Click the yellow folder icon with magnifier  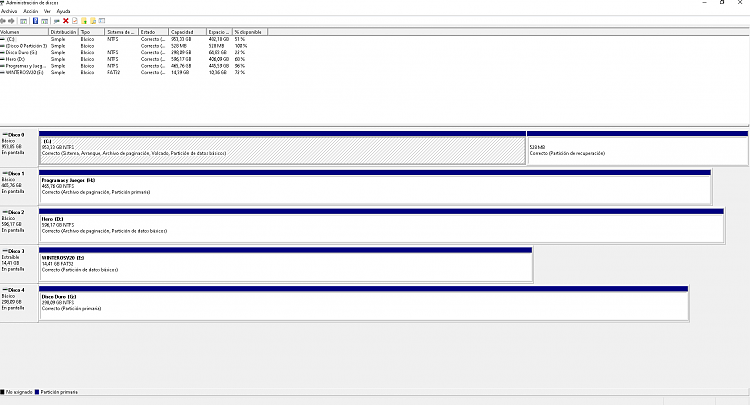pos(93,21)
